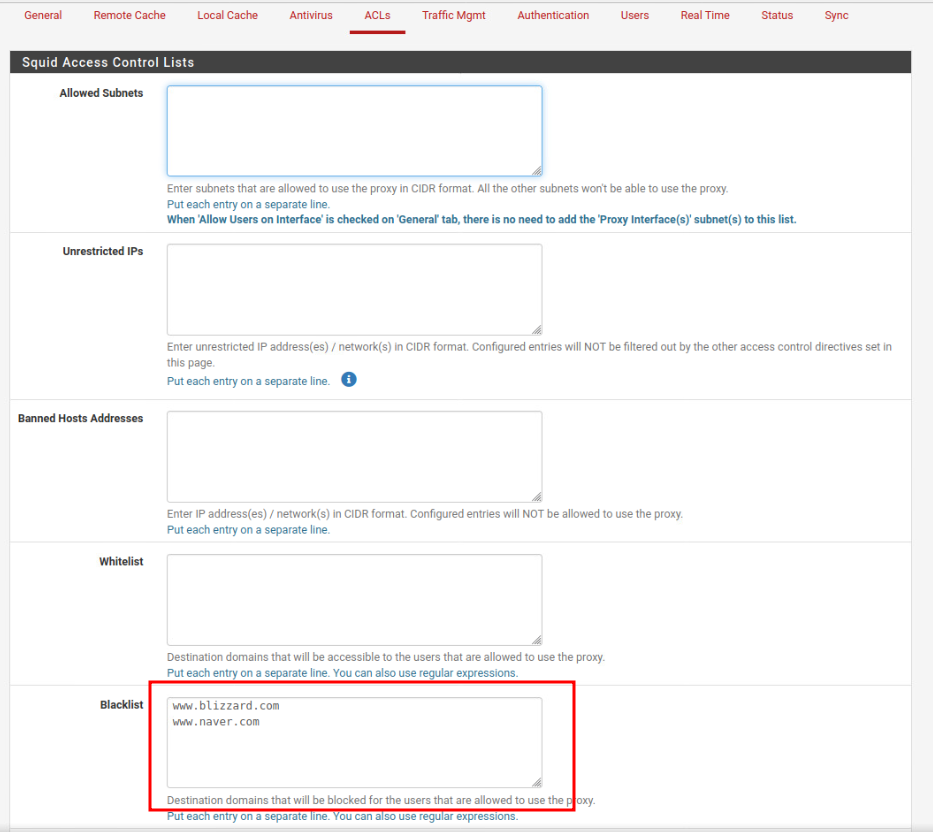Click inside the Whitelist text area
This screenshot has height=832, width=933.
[355, 600]
